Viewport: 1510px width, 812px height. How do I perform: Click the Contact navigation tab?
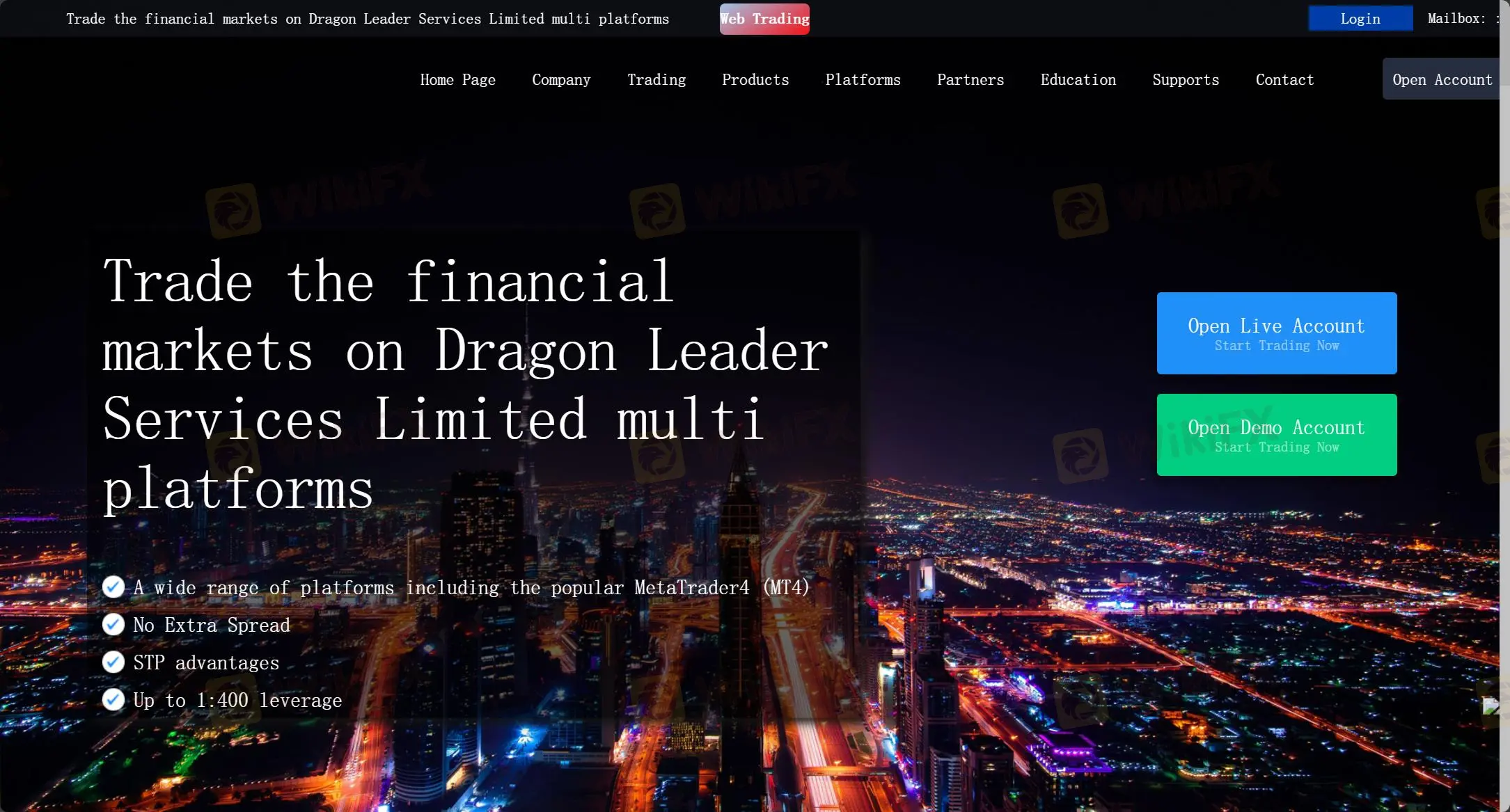(1285, 79)
